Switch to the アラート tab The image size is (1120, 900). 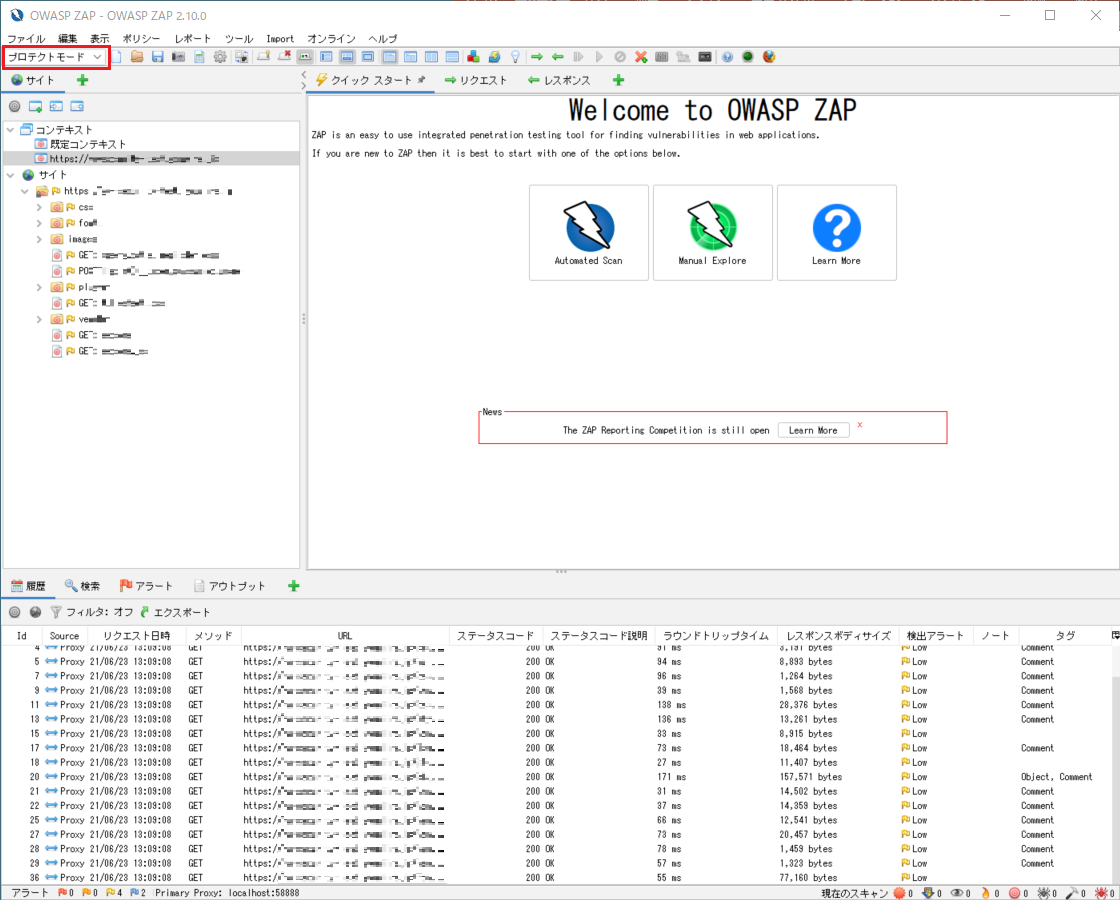pos(146,586)
